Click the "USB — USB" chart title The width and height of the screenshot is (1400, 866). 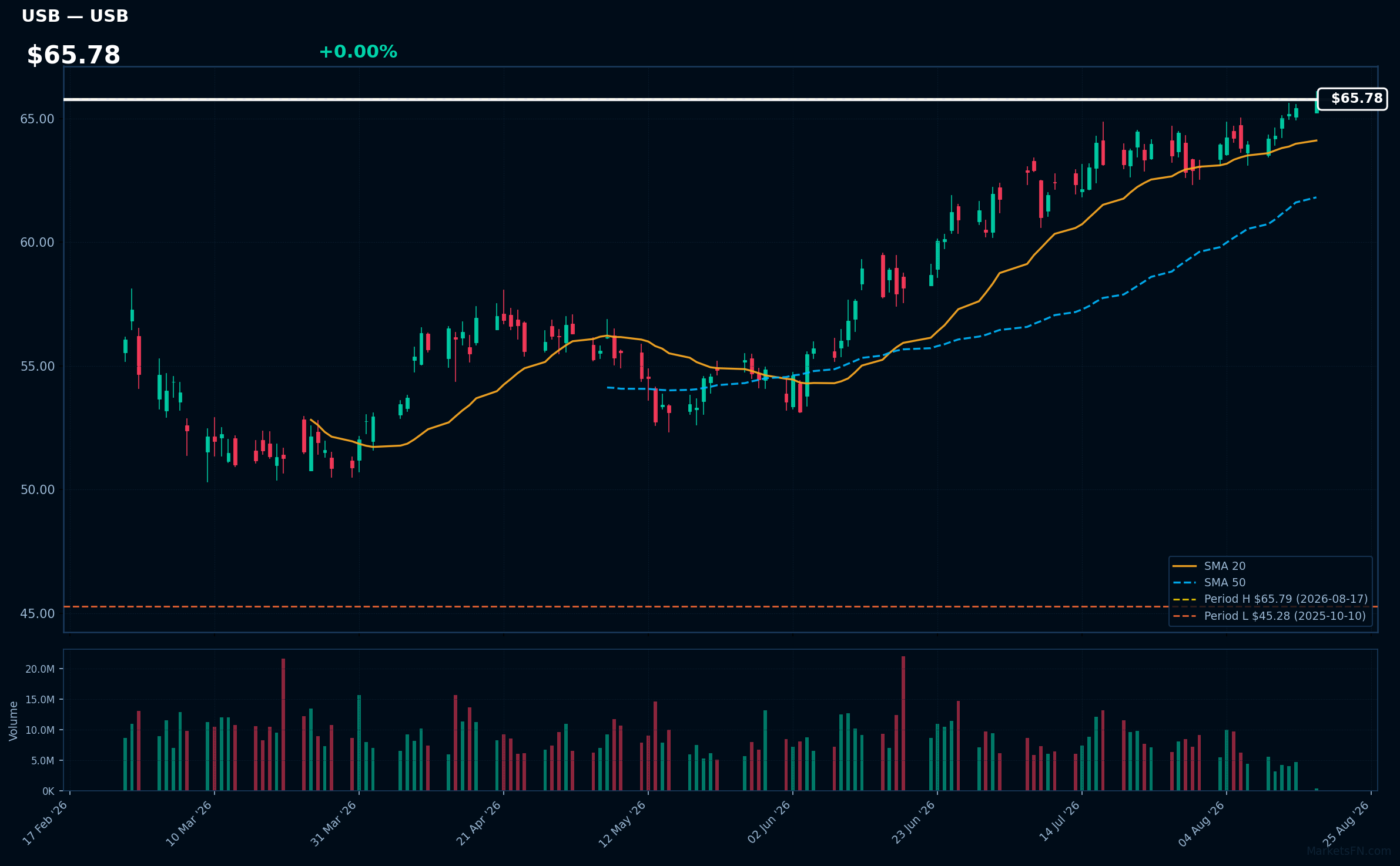click(x=75, y=16)
